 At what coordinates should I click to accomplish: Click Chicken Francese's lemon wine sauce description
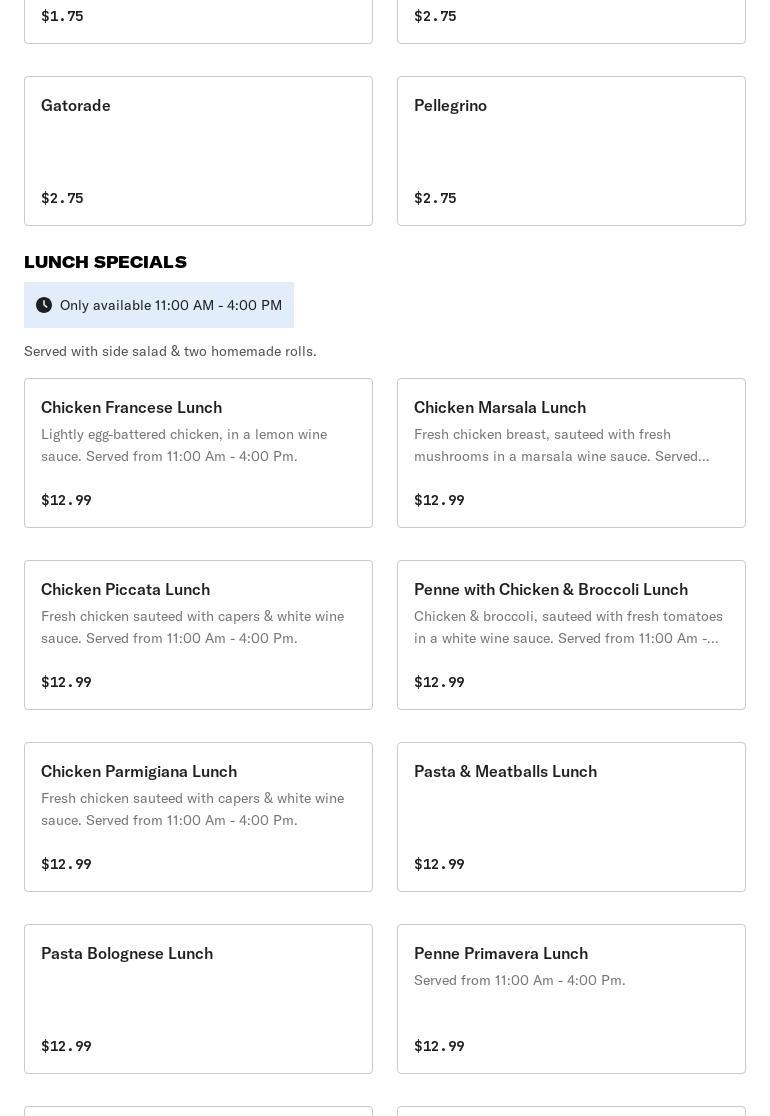point(184,445)
